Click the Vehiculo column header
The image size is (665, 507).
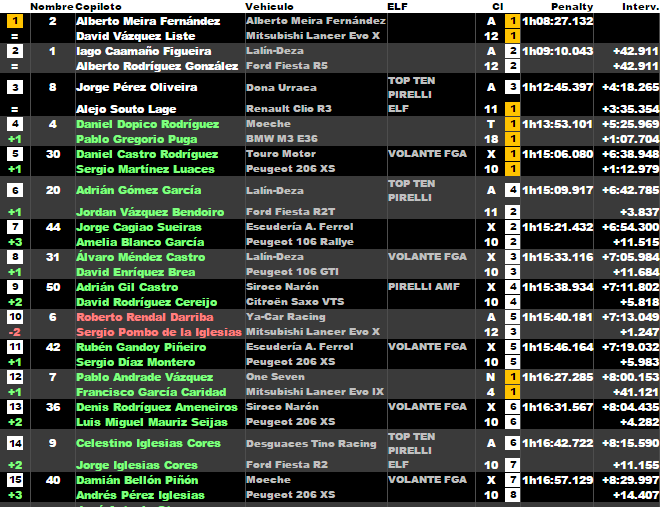pyautogui.click(x=269, y=7)
